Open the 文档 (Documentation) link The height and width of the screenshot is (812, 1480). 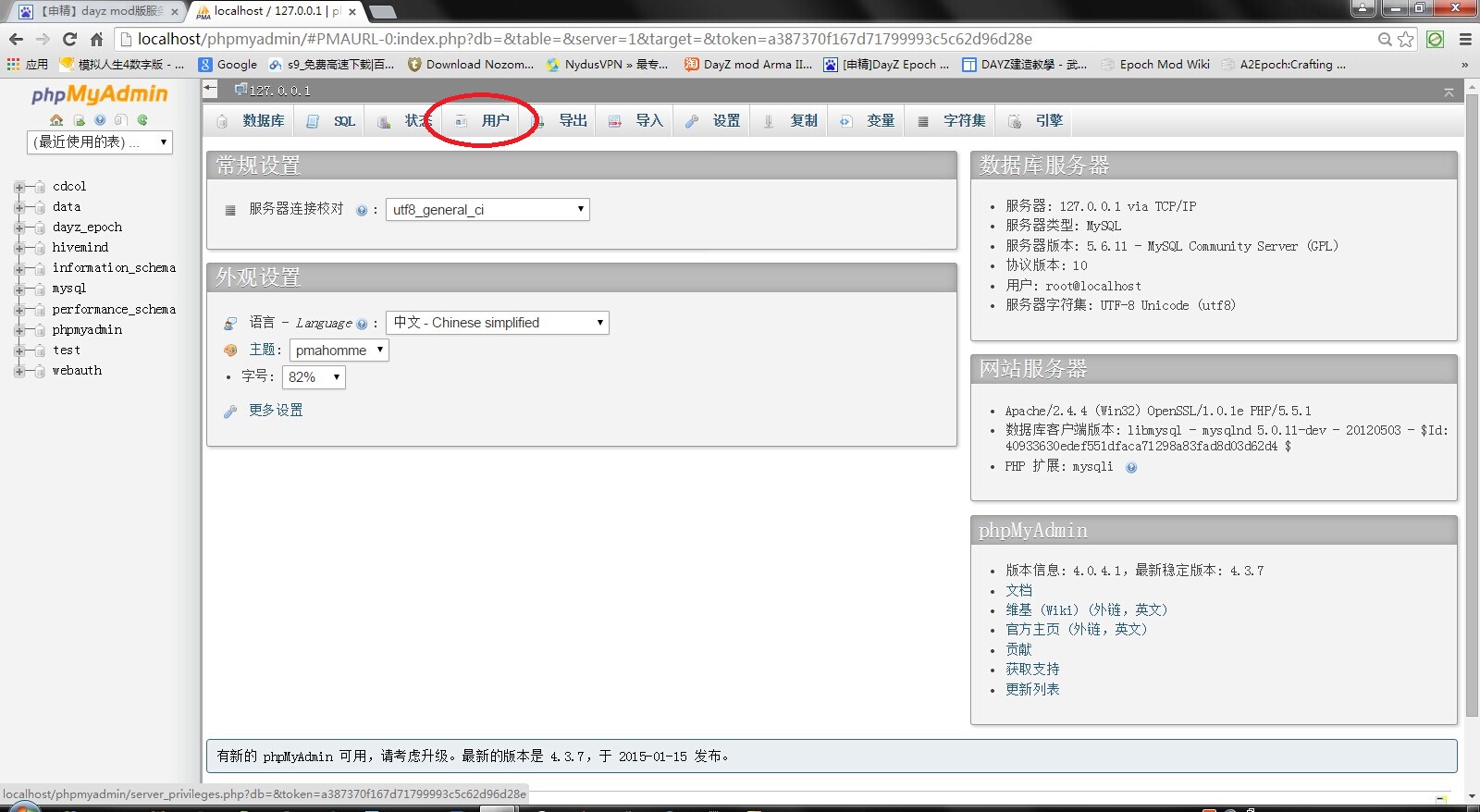click(x=1018, y=591)
